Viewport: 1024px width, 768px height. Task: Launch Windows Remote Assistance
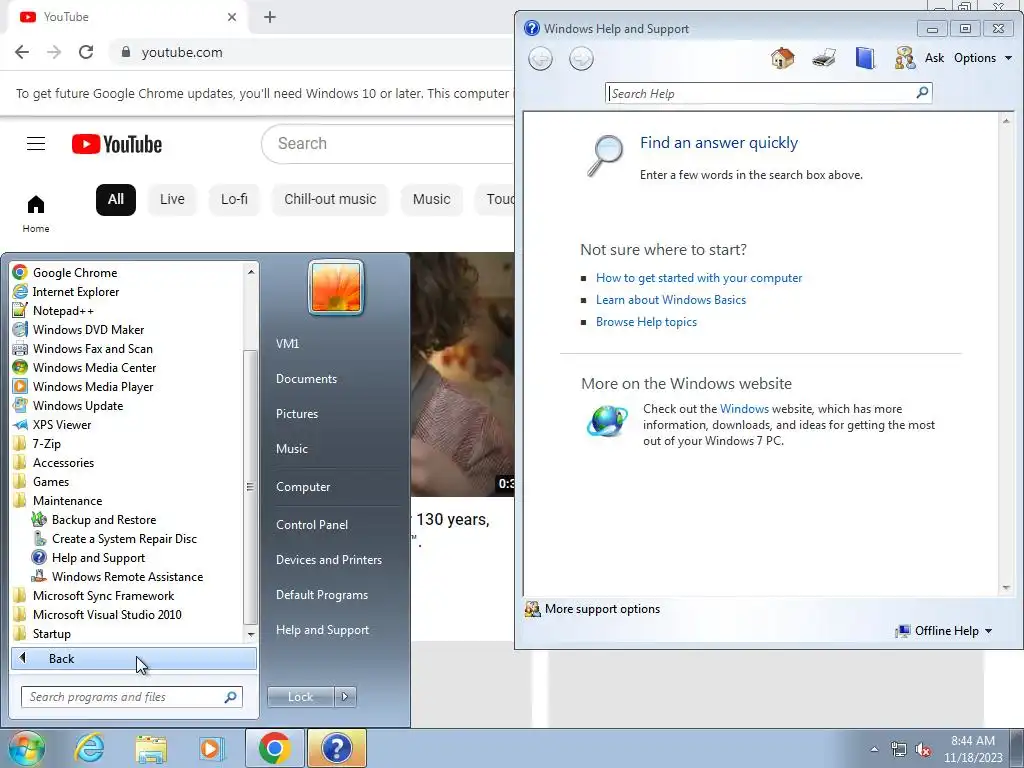127,576
